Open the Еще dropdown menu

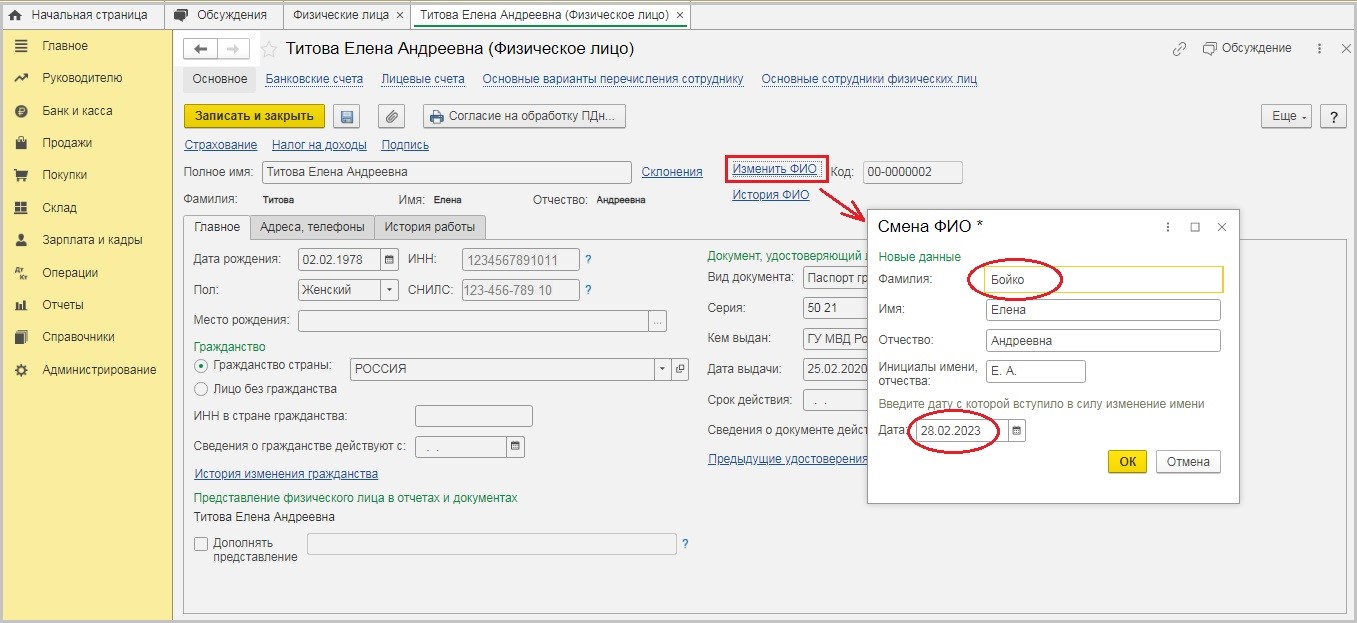pyautogui.click(x=1289, y=117)
